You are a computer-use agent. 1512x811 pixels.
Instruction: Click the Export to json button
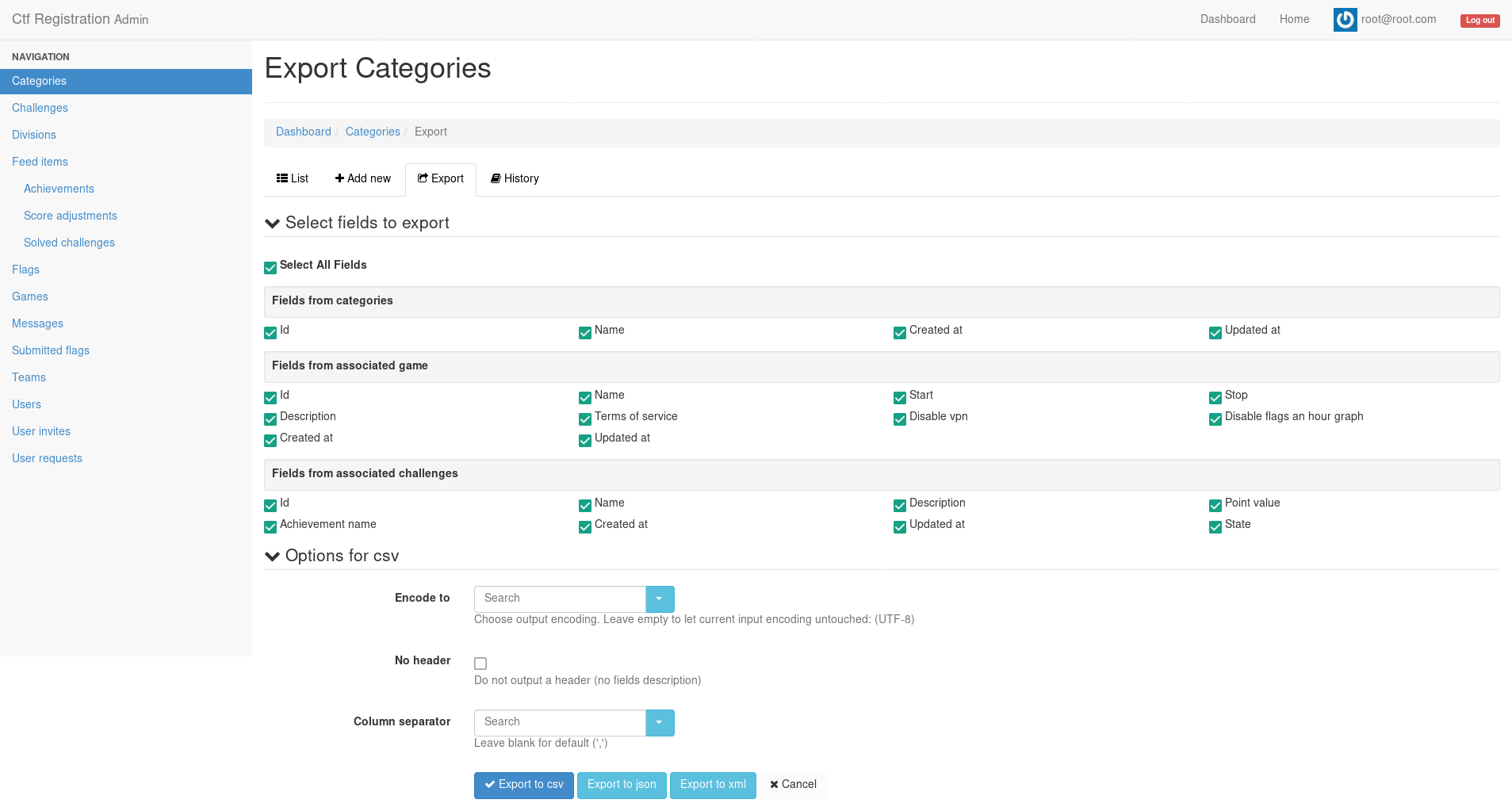coord(622,784)
